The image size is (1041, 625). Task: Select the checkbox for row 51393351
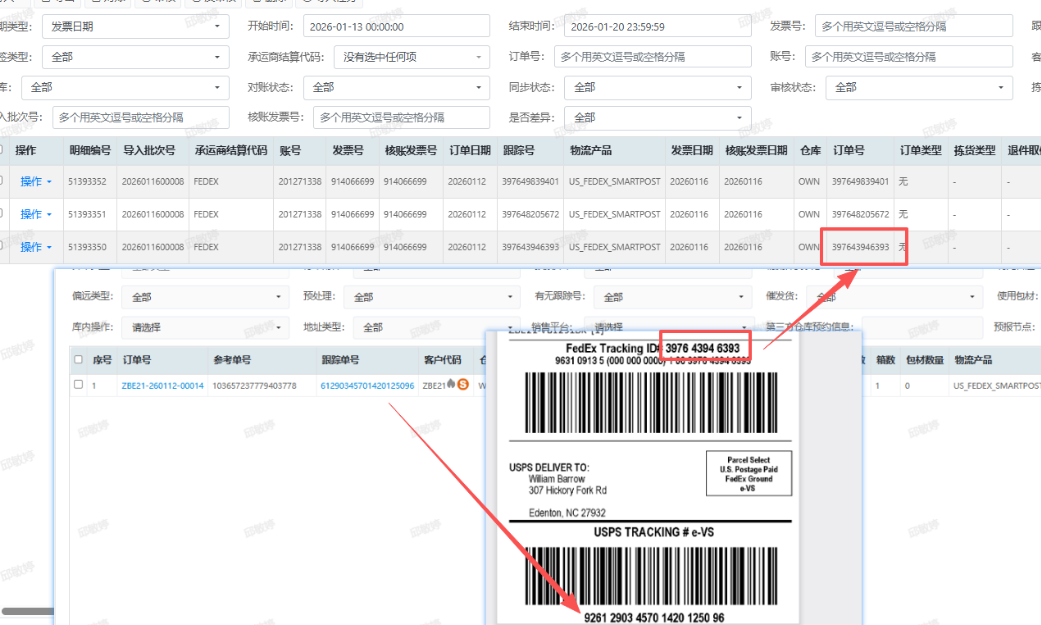click(3, 214)
